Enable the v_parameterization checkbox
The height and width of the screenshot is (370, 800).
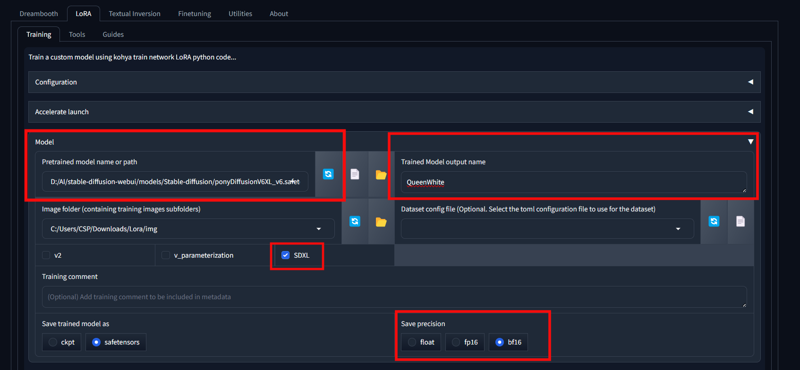(x=165, y=255)
